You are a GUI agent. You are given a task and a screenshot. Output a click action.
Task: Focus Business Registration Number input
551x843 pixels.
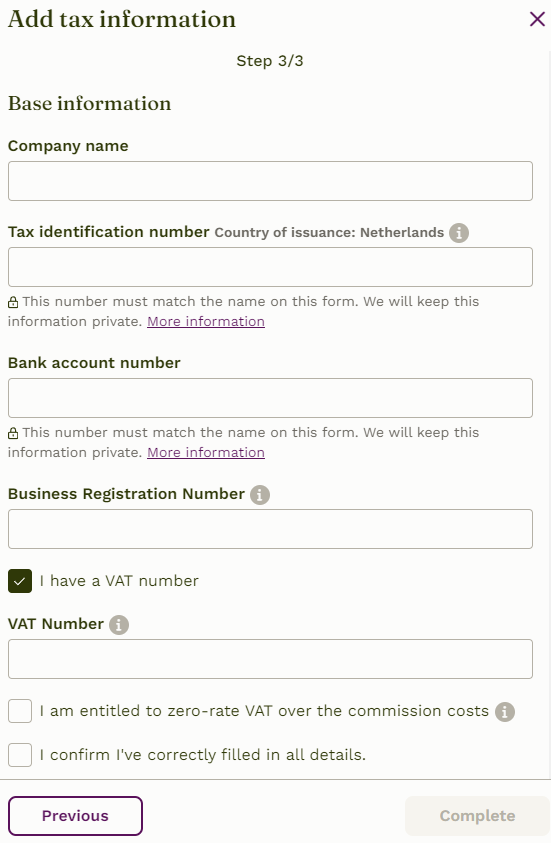coord(270,529)
